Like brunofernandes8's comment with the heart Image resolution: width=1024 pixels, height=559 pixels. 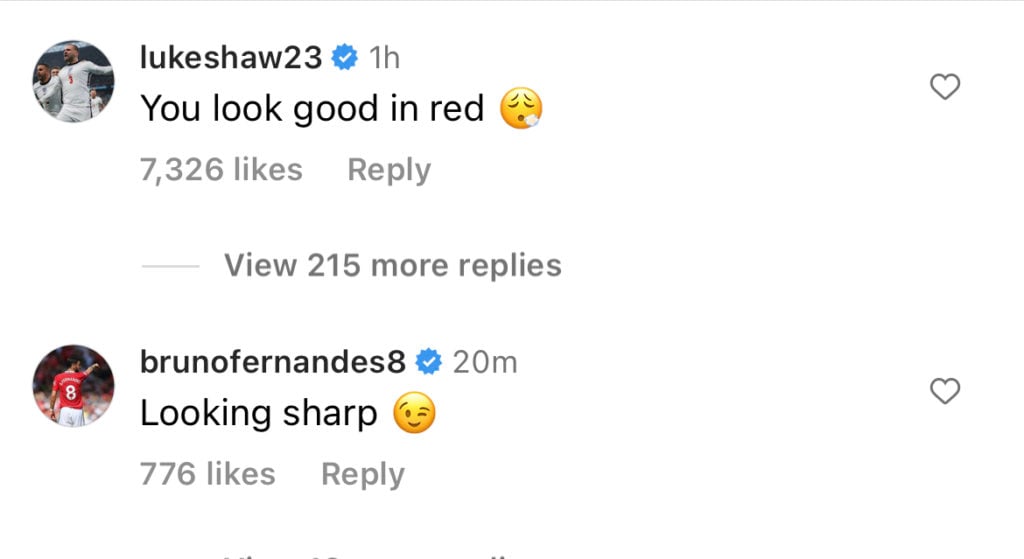coord(945,391)
